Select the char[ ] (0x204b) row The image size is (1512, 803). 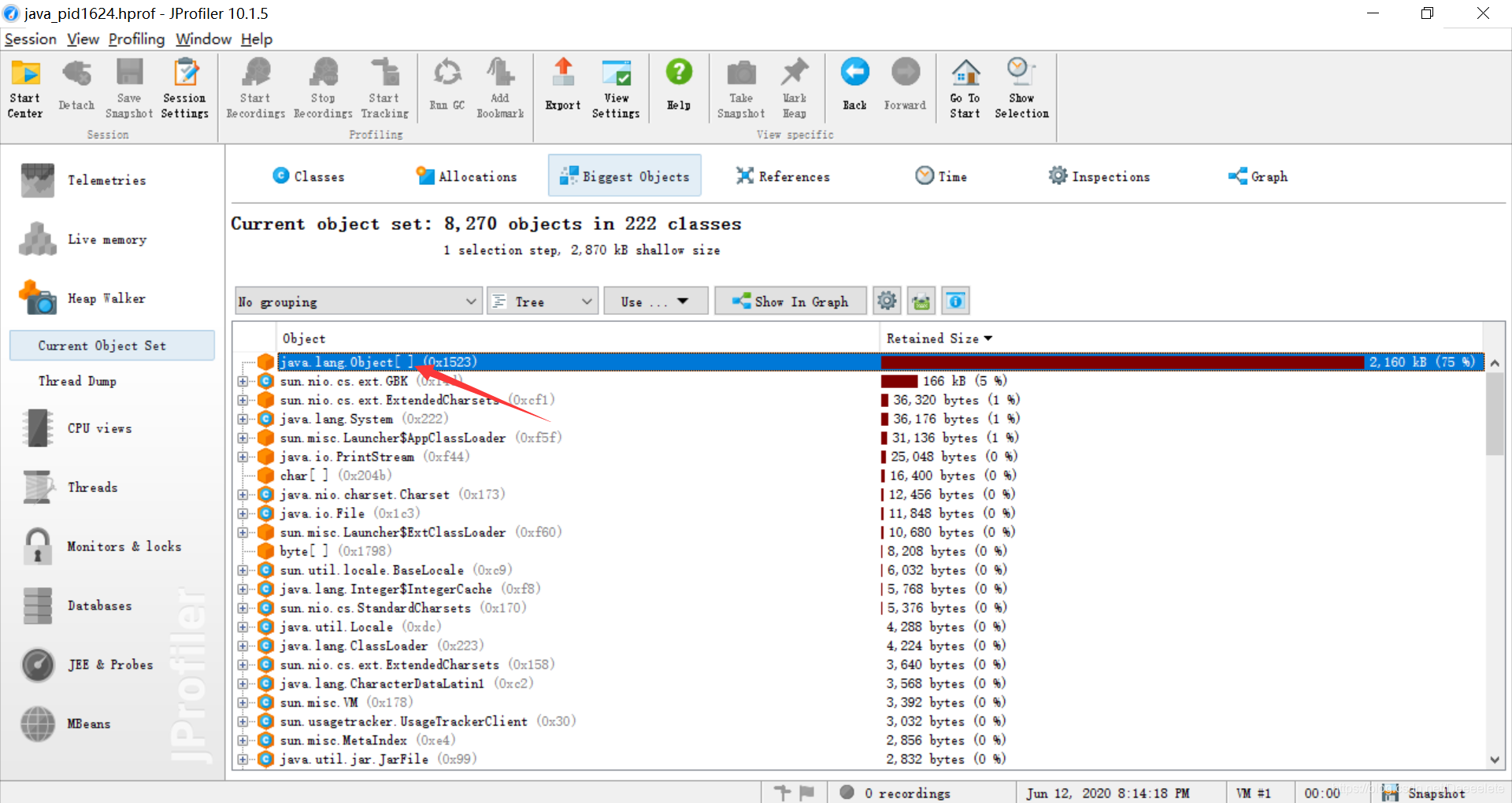tap(860, 476)
